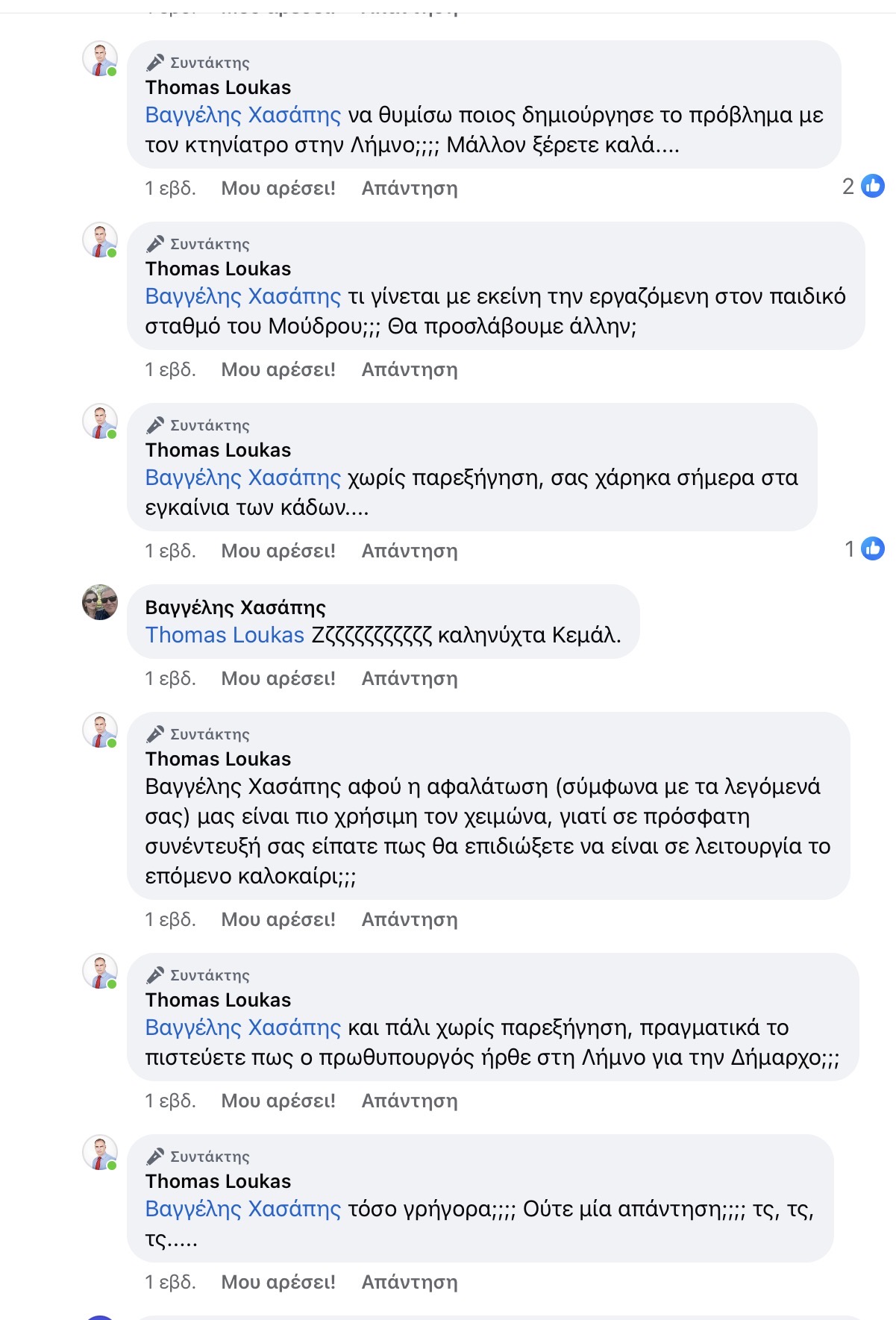Click the Thomas Loukas author name on the αφαλάτωση comment
This screenshot has height=1320, width=896.
[x=218, y=759]
